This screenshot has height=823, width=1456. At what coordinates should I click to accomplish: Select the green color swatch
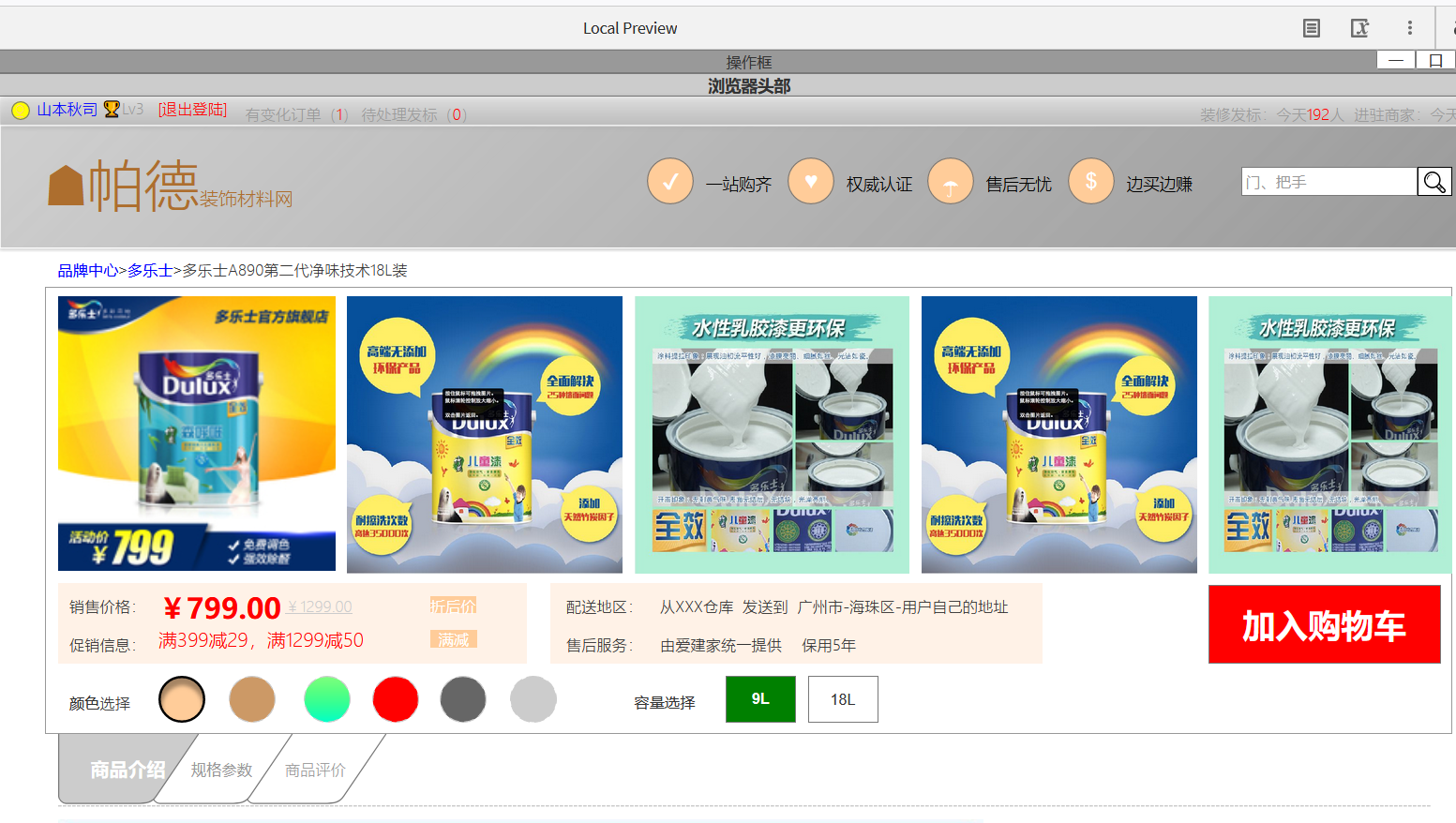click(x=327, y=699)
